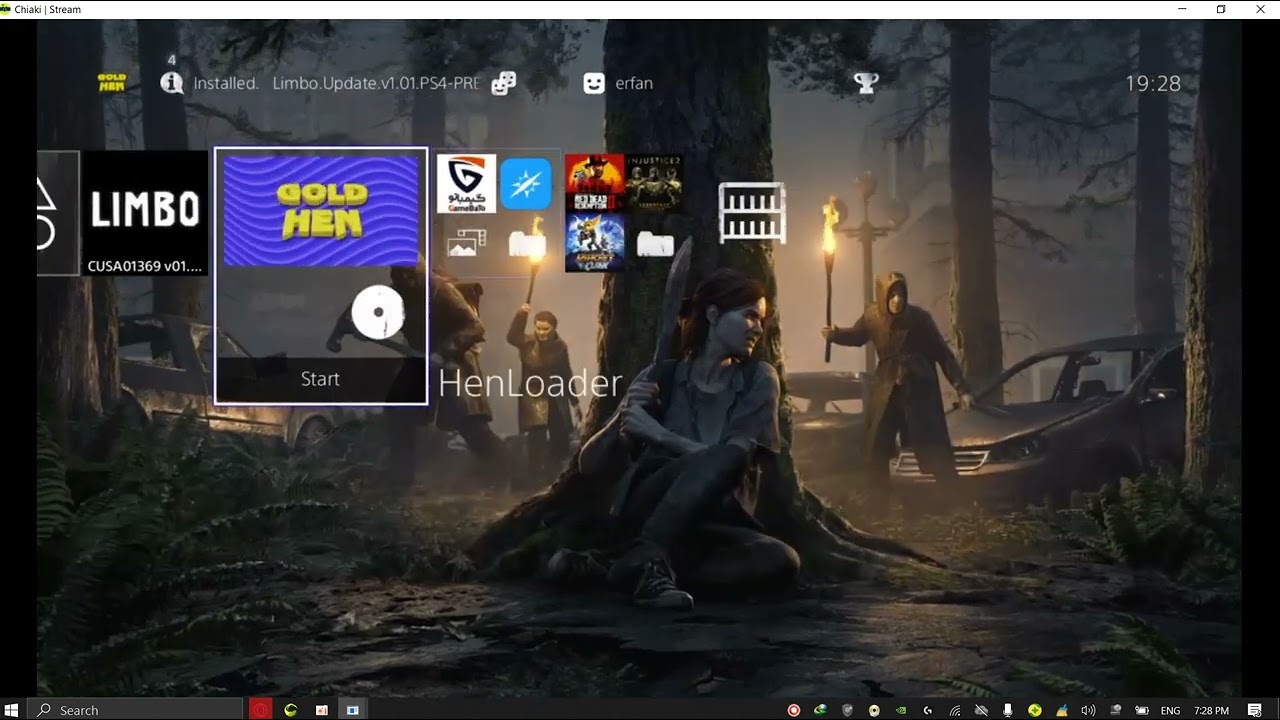This screenshot has height=720, width=1280.
Task: Open the Capture Gallery picture icon
Action: click(x=466, y=243)
